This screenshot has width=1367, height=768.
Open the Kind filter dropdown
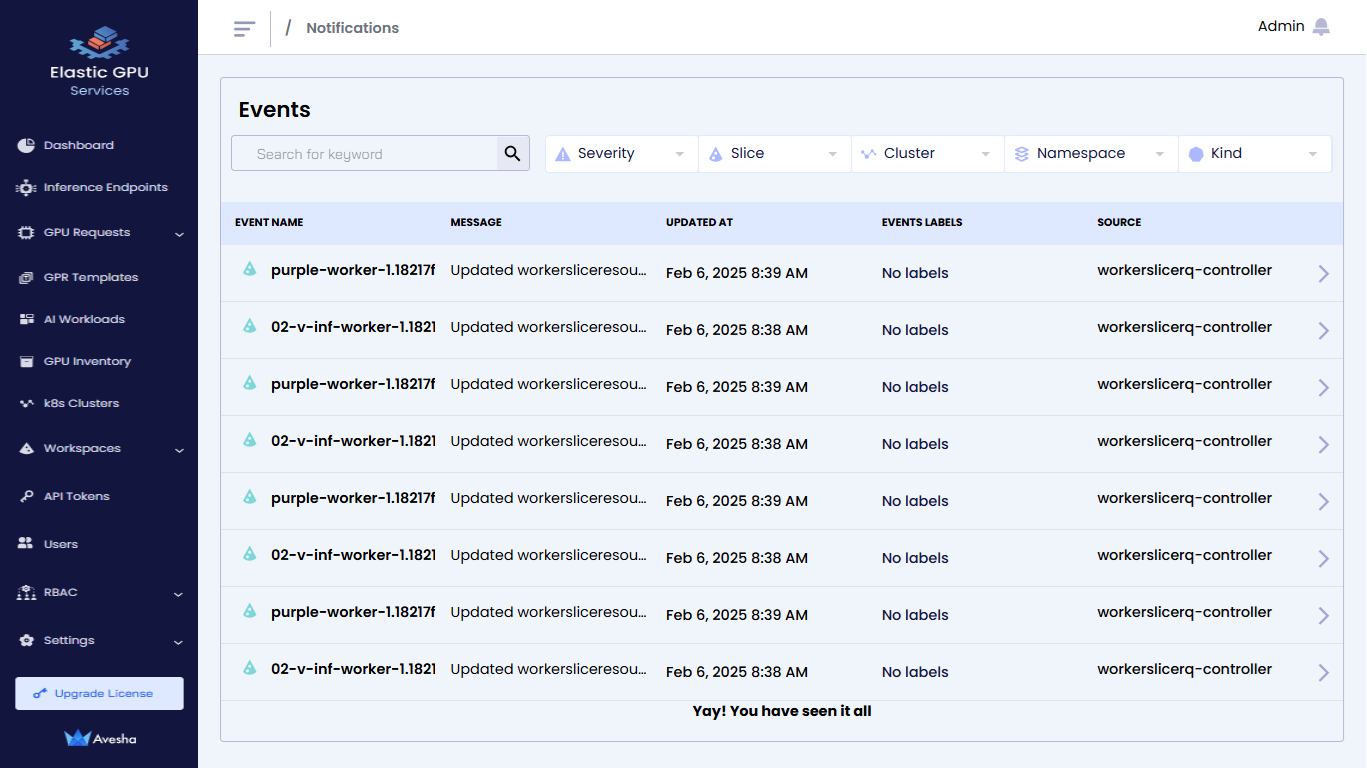pos(1254,154)
